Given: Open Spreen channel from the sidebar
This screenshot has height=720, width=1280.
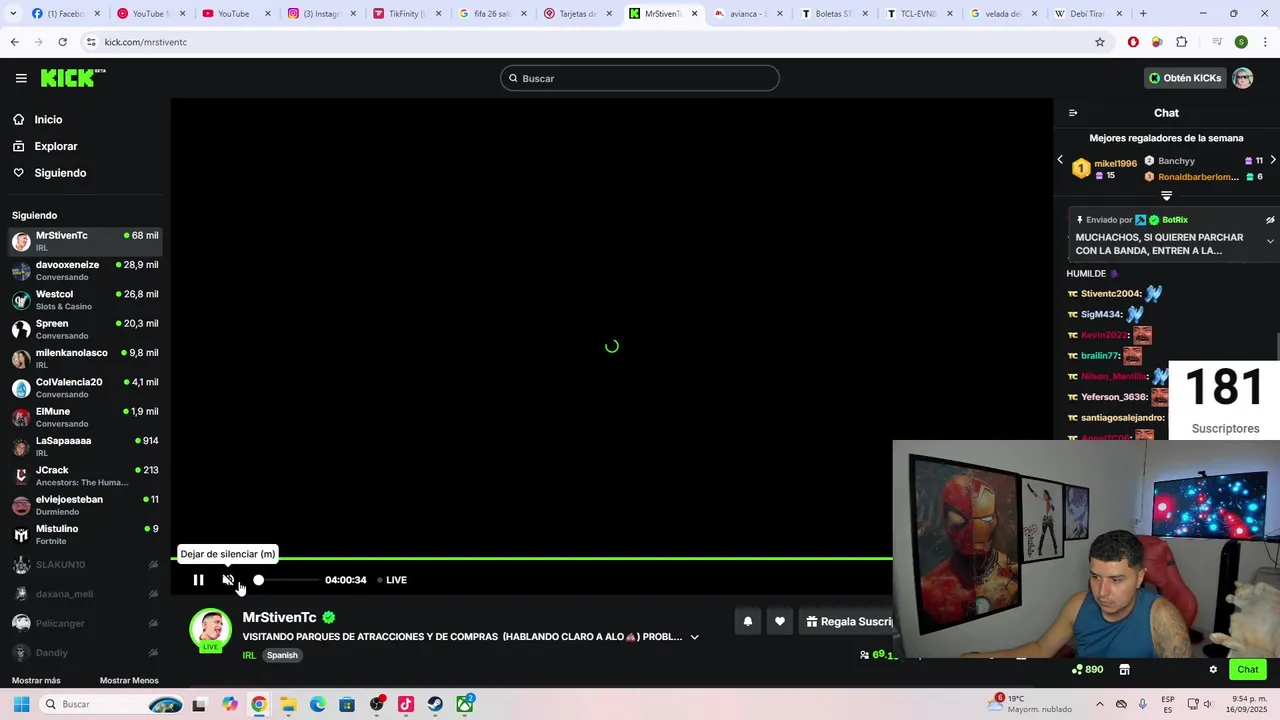Looking at the screenshot, I should (x=85, y=329).
